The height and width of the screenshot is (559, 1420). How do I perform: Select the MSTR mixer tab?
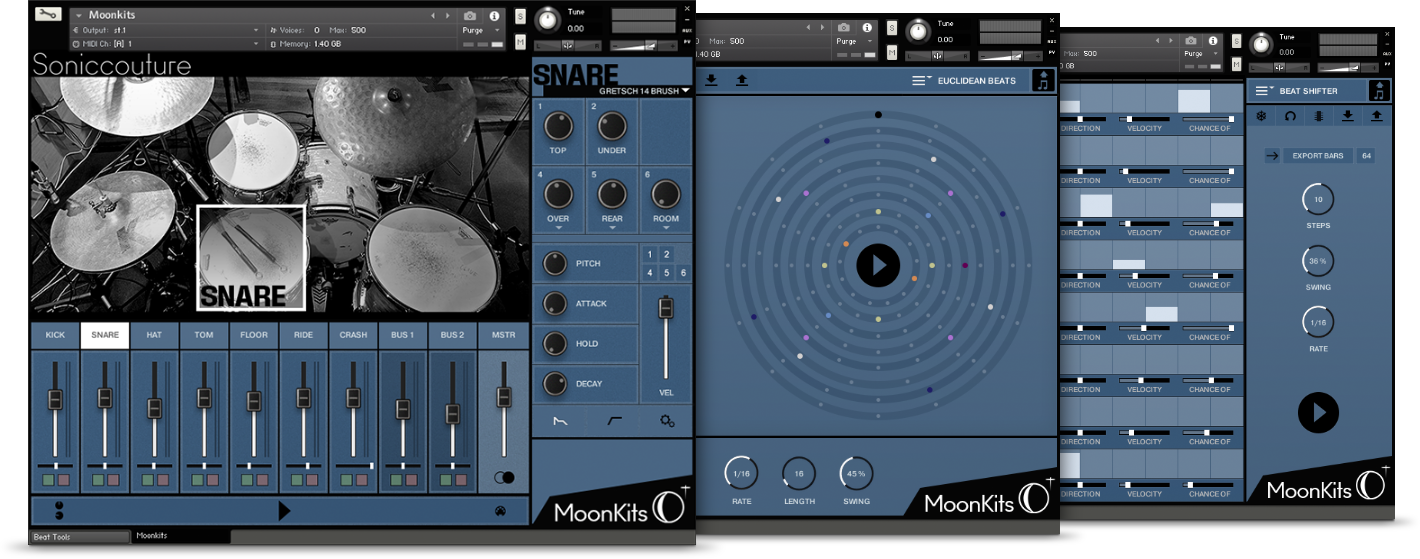coord(504,335)
